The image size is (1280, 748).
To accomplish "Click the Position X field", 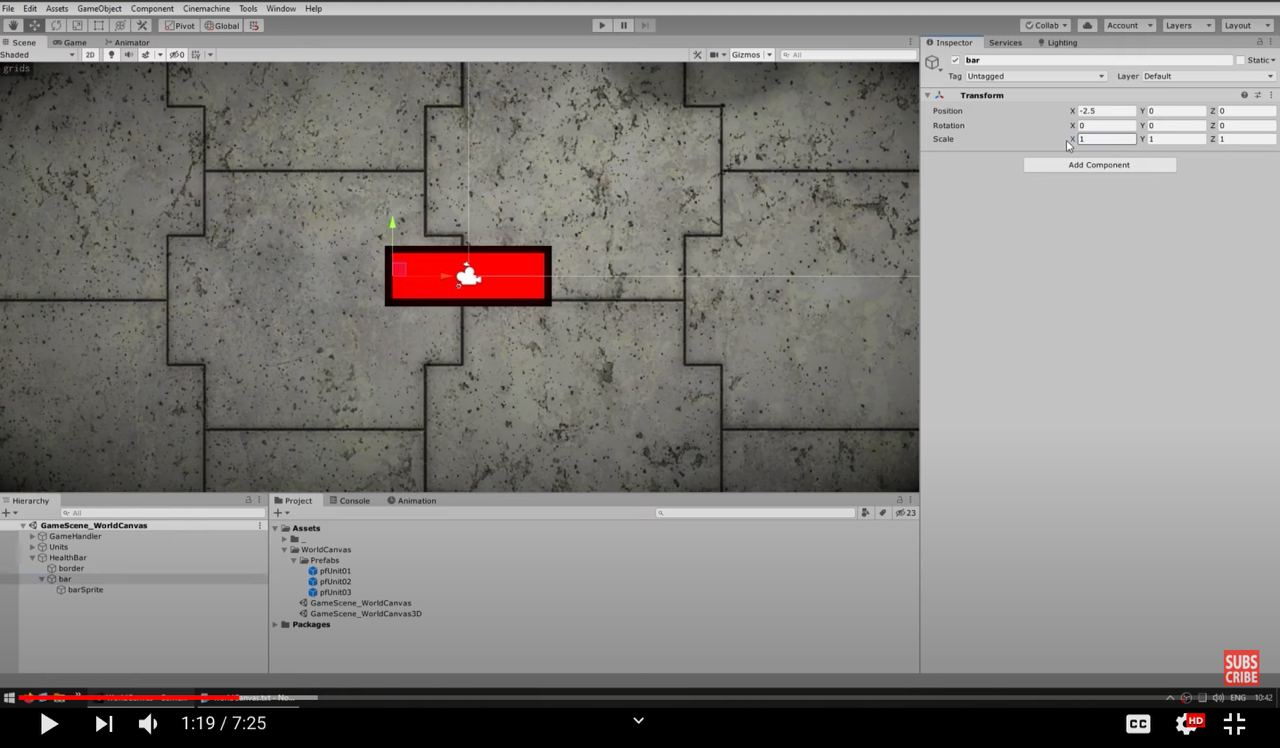I will (1107, 111).
